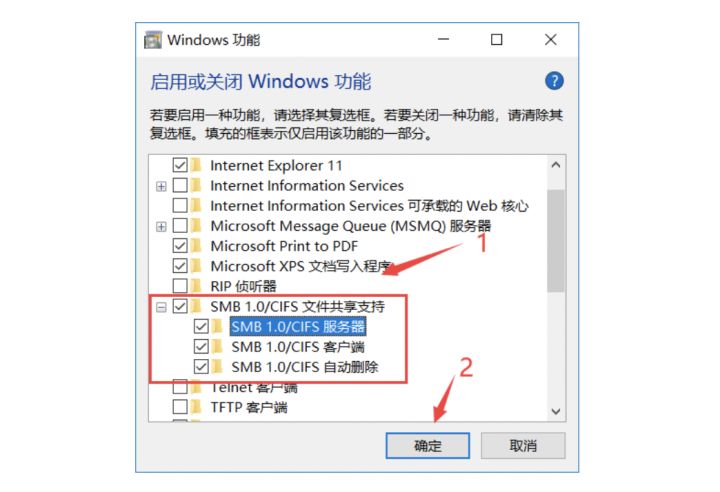Image resolution: width=720 pixels, height=492 pixels.
Task: Collapse the SMB 1.0/CIFS 文件共享支持 node
Action: [x=161, y=307]
